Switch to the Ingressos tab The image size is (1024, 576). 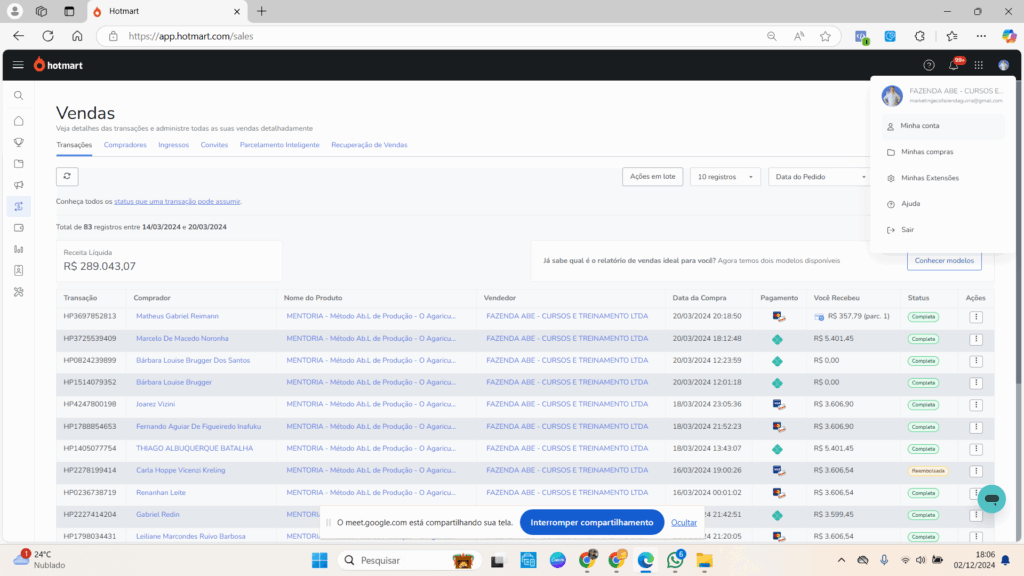173,145
